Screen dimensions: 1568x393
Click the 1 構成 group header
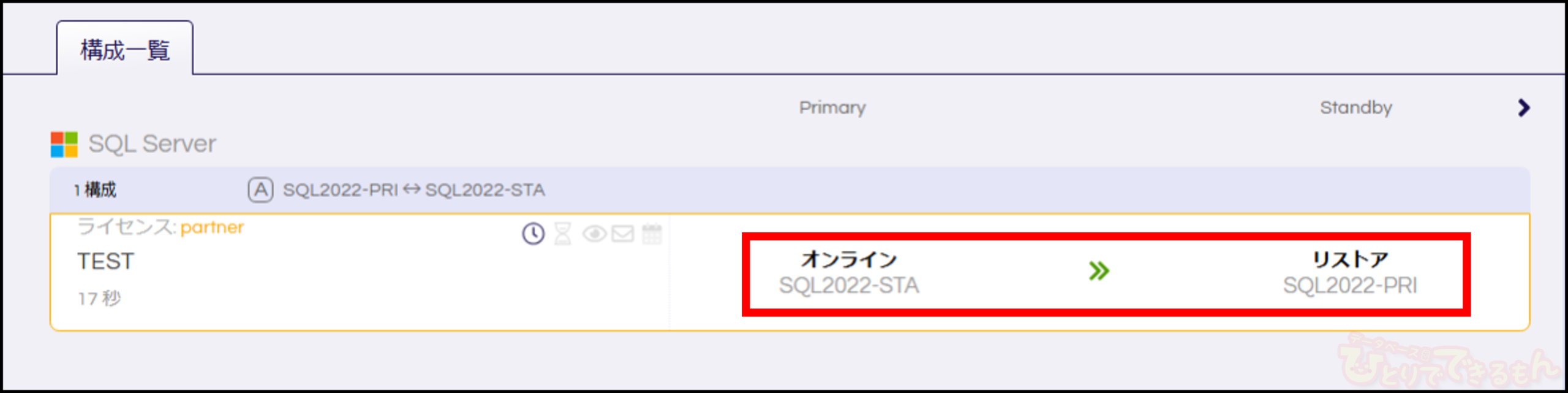[x=95, y=190]
